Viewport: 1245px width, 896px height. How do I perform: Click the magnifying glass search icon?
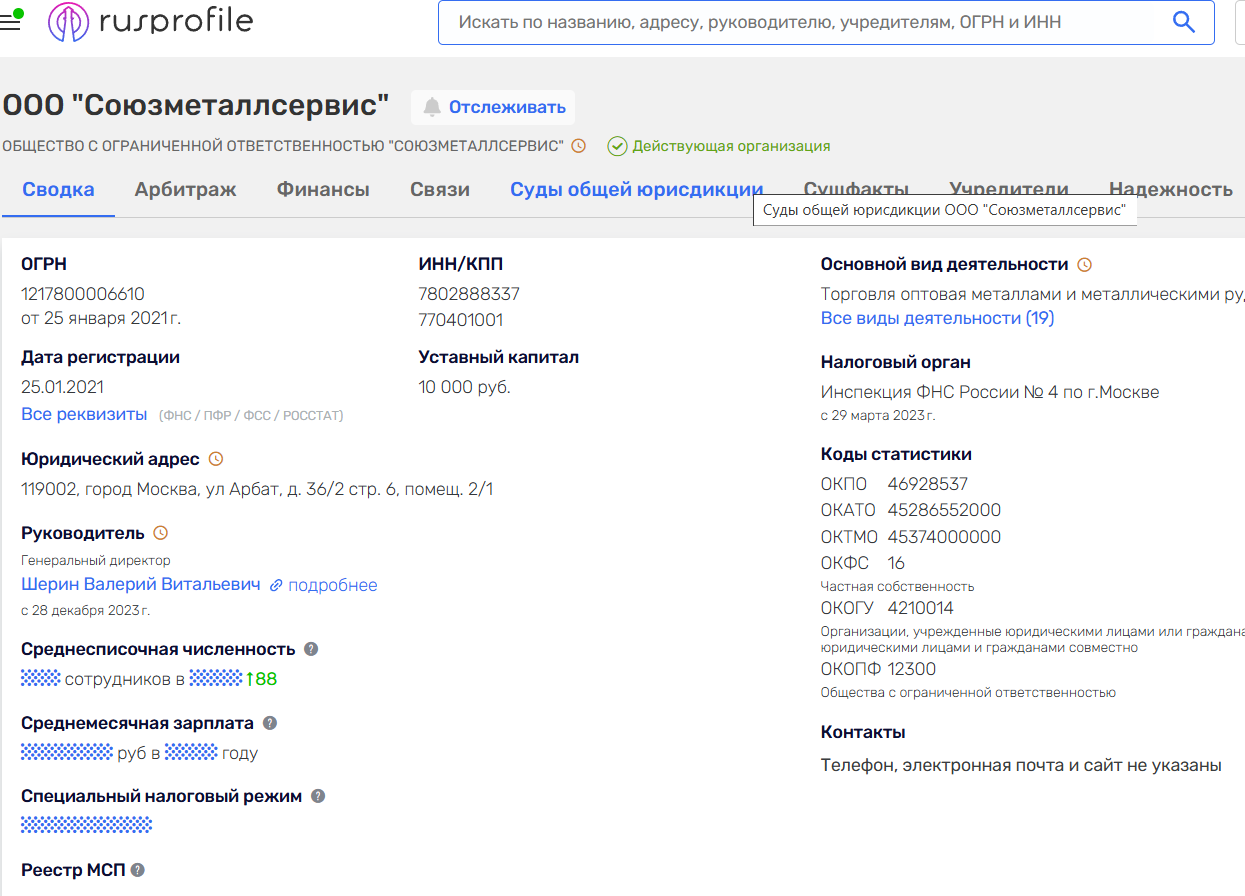click(x=1183, y=22)
